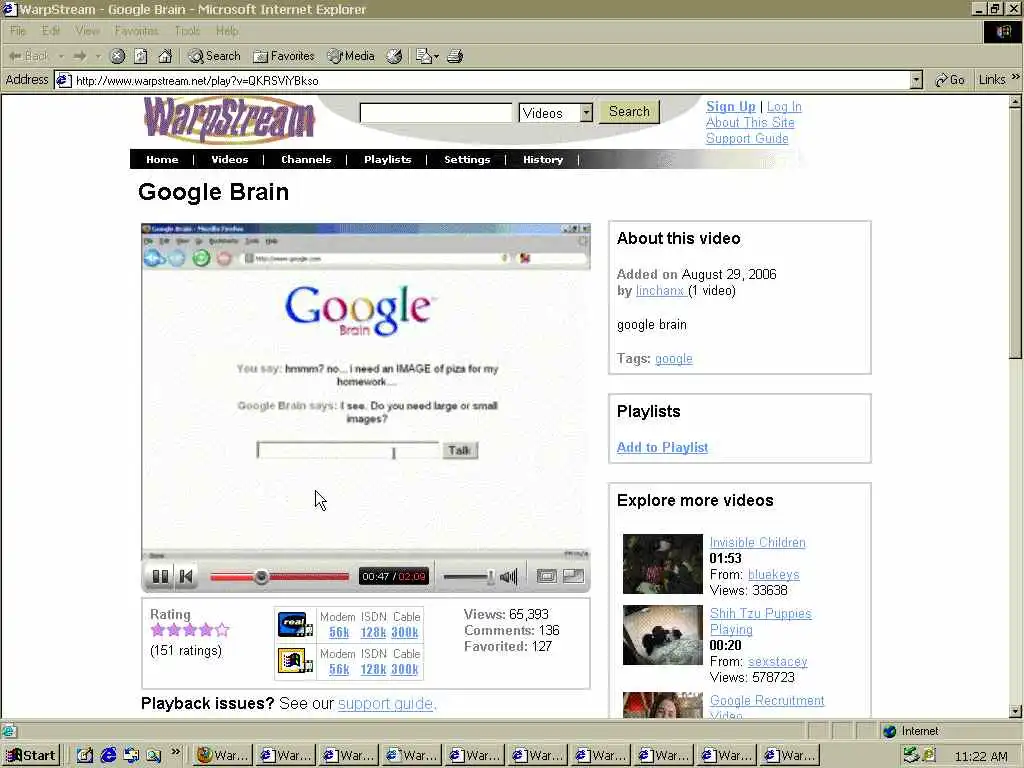Click the google tag link
Screen dimensions: 1024x768
pos(673,359)
